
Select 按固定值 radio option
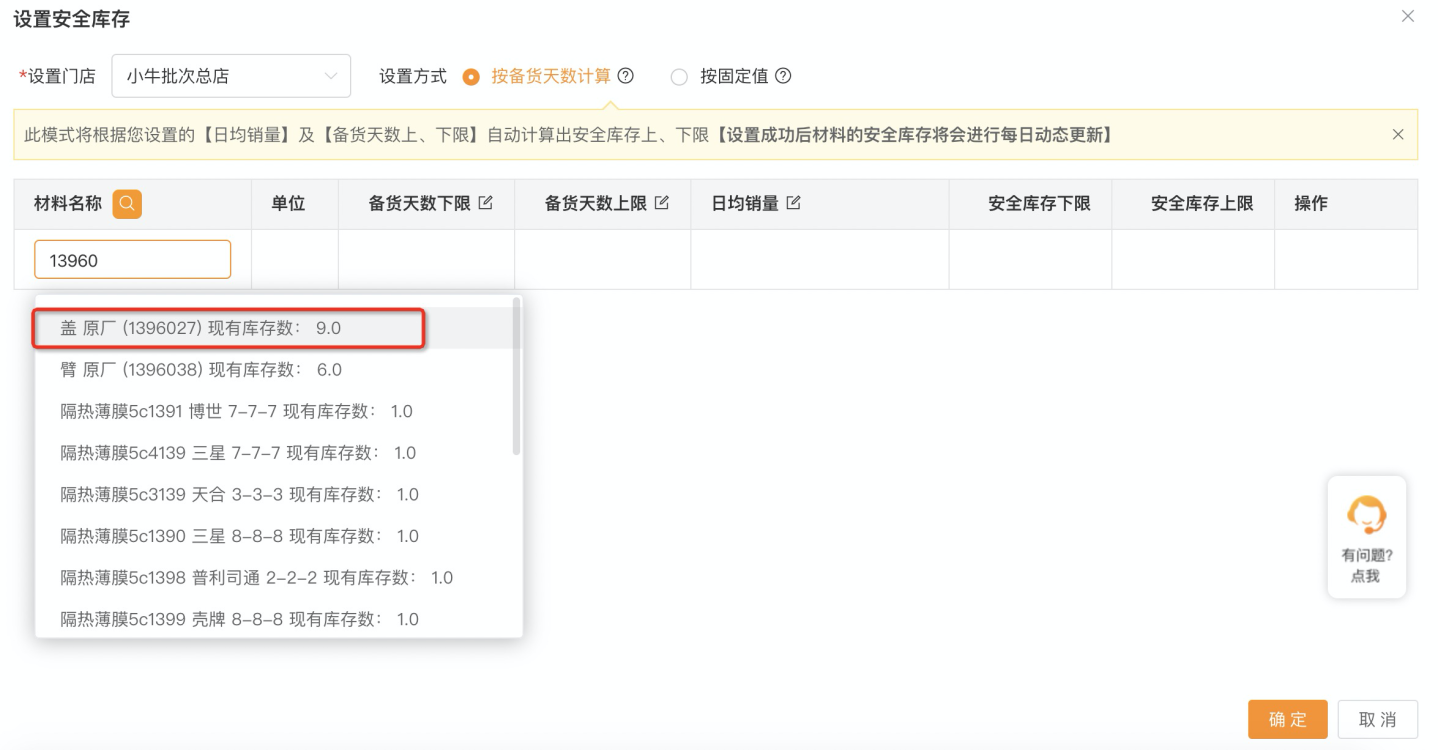coord(679,77)
